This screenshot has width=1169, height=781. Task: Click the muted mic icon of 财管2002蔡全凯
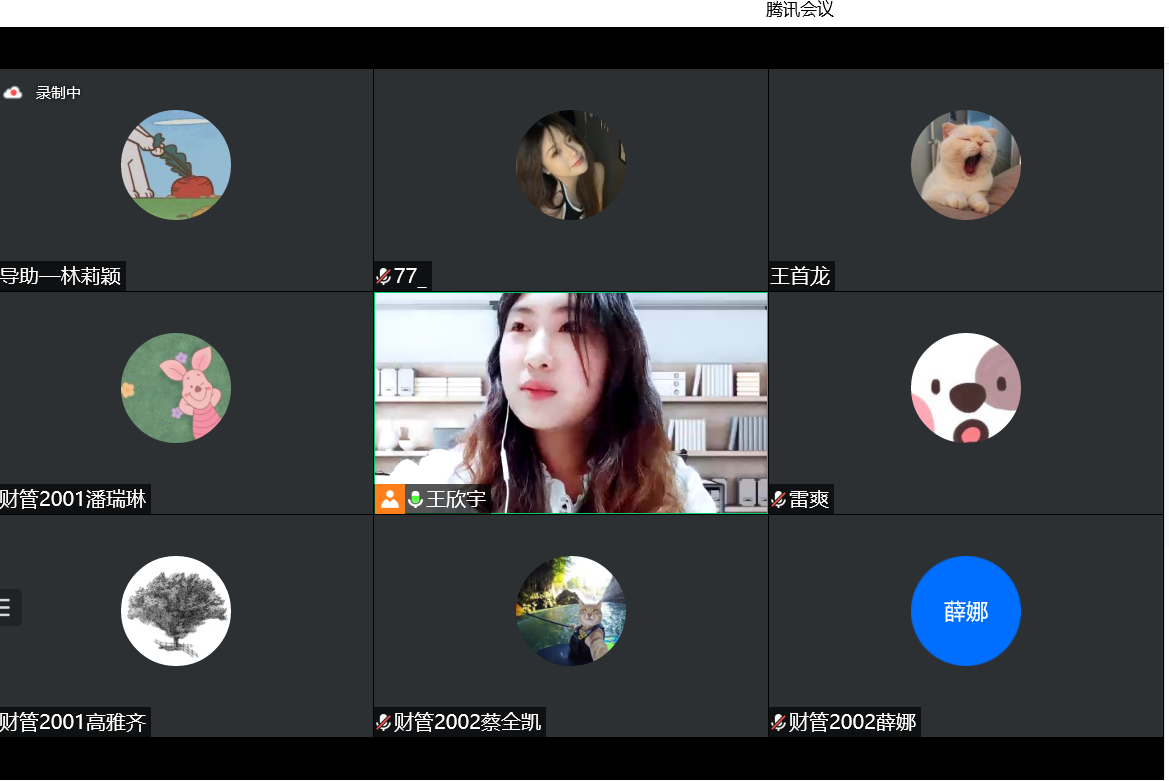click(384, 722)
